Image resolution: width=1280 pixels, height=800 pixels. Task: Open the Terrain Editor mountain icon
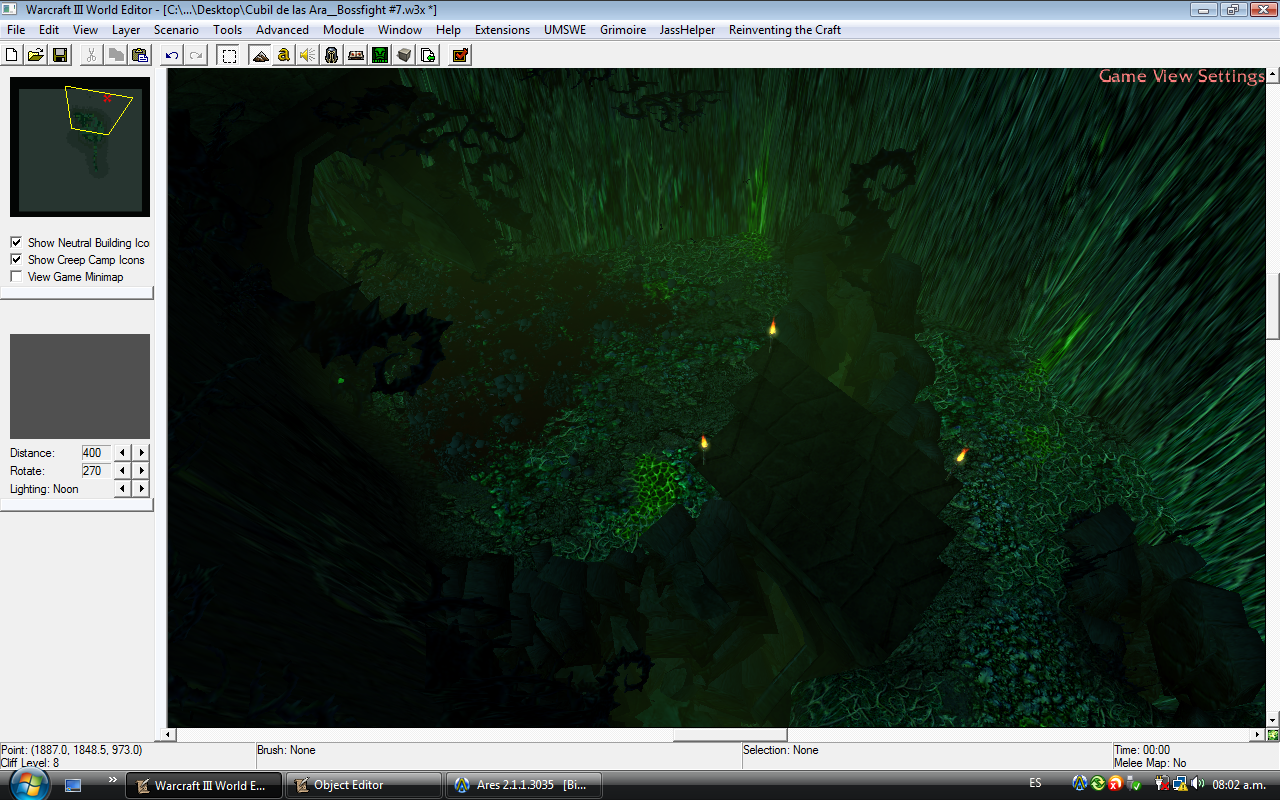pyautogui.click(x=260, y=55)
